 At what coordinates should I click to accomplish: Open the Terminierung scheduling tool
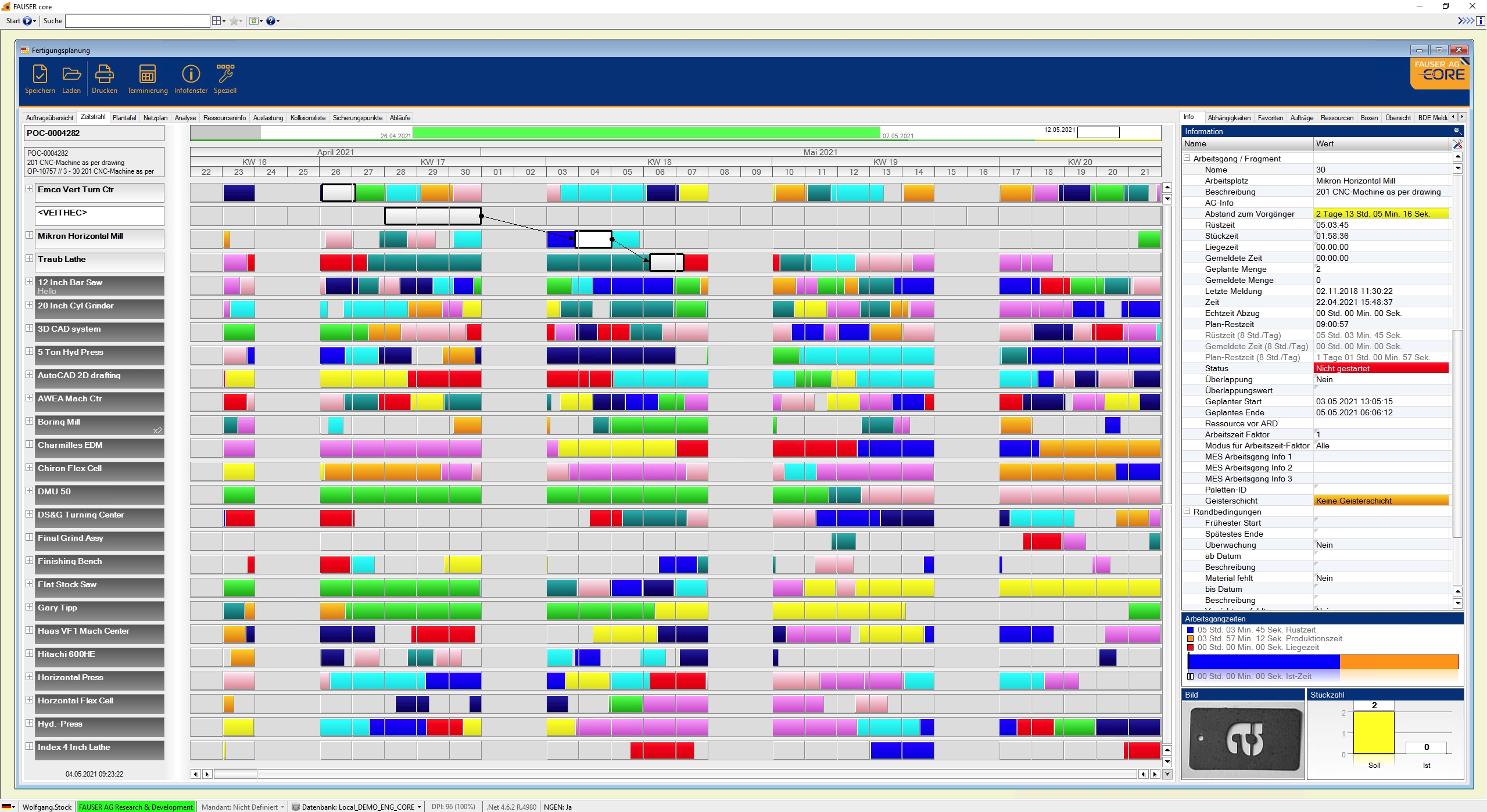click(x=147, y=74)
